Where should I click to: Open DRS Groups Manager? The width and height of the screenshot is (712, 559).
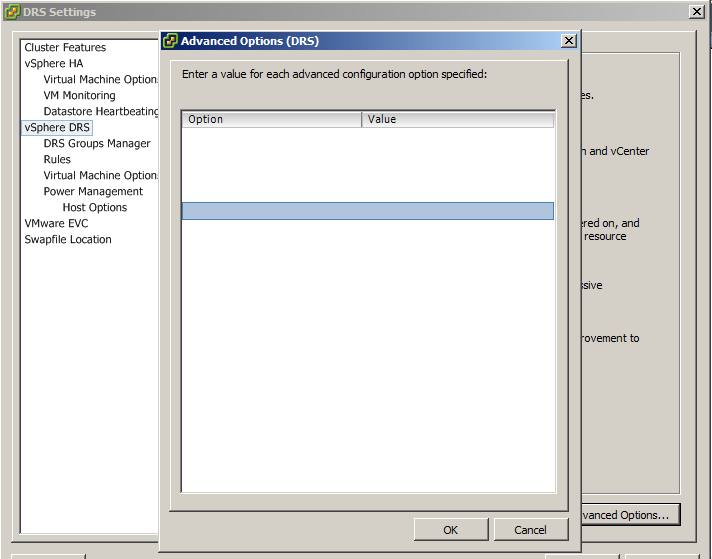(97, 143)
